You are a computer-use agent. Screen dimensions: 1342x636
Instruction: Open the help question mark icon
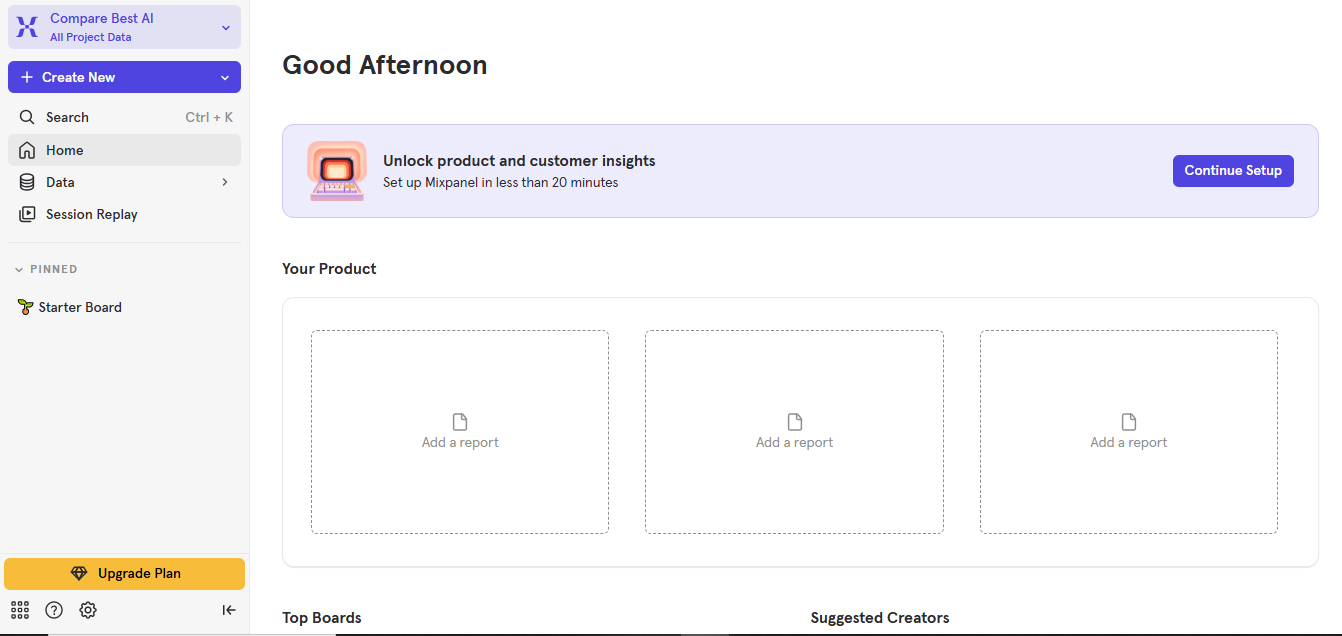(x=54, y=610)
